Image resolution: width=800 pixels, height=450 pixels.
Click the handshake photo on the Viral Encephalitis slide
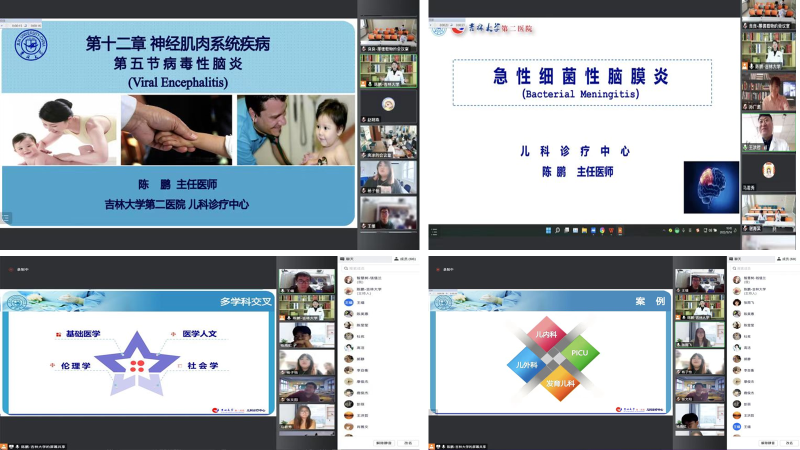(178, 130)
